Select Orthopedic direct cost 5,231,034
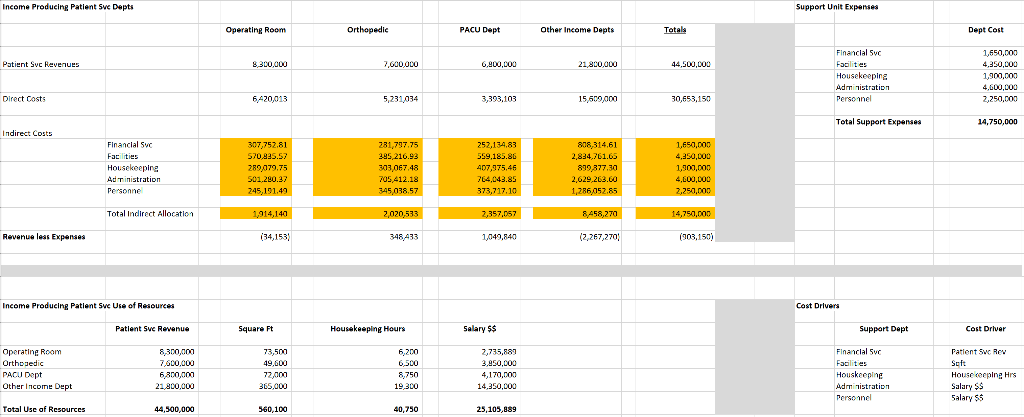The image size is (1024, 417). coord(399,99)
